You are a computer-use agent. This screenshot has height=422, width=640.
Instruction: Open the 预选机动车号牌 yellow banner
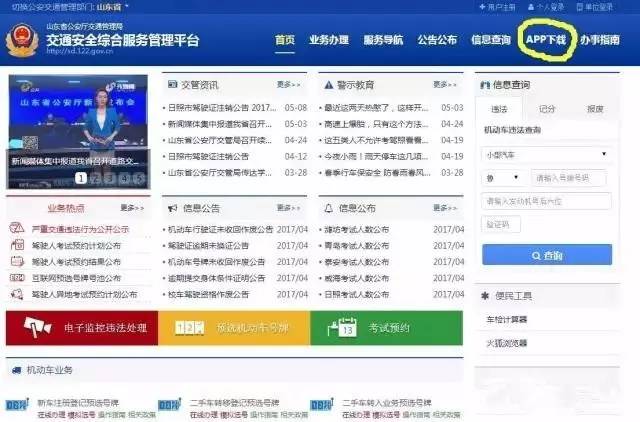[x=234, y=328]
